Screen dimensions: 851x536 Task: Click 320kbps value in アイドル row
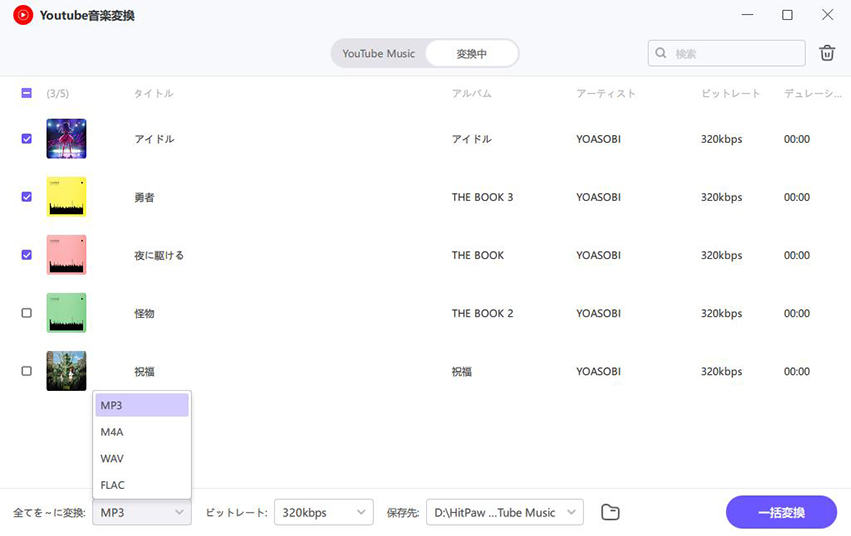[x=721, y=139]
